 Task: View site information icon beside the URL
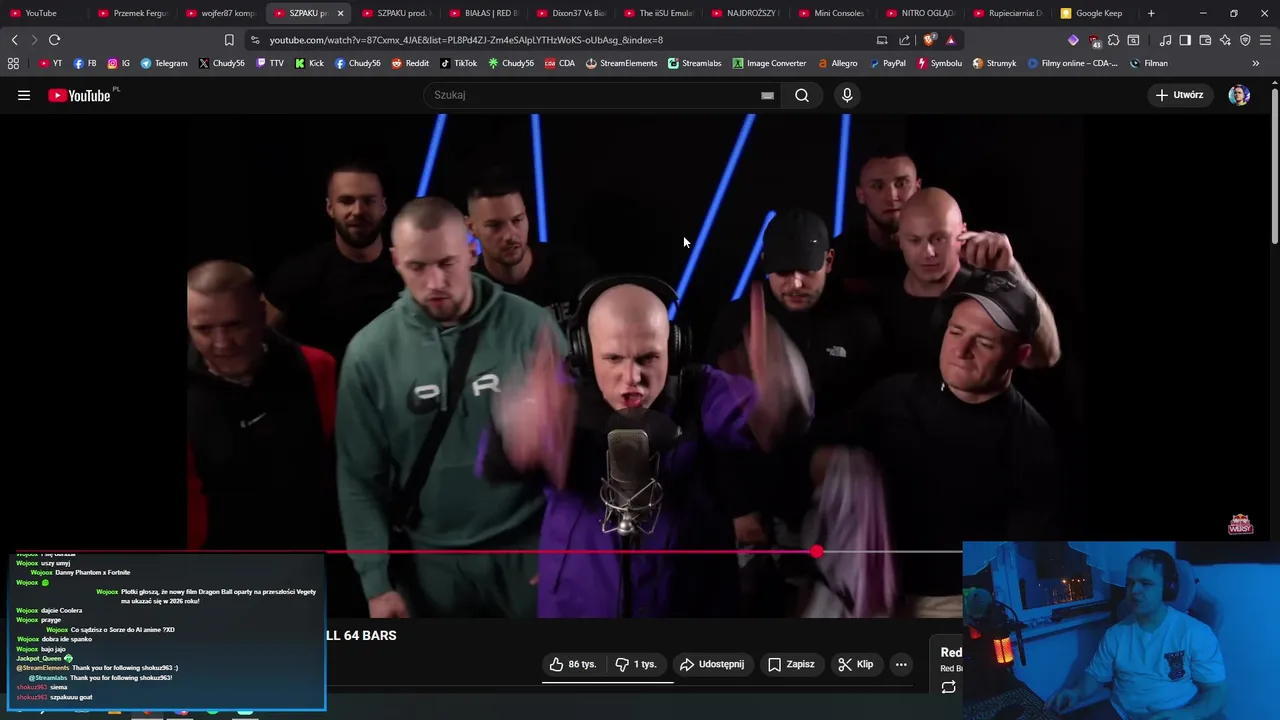click(255, 40)
